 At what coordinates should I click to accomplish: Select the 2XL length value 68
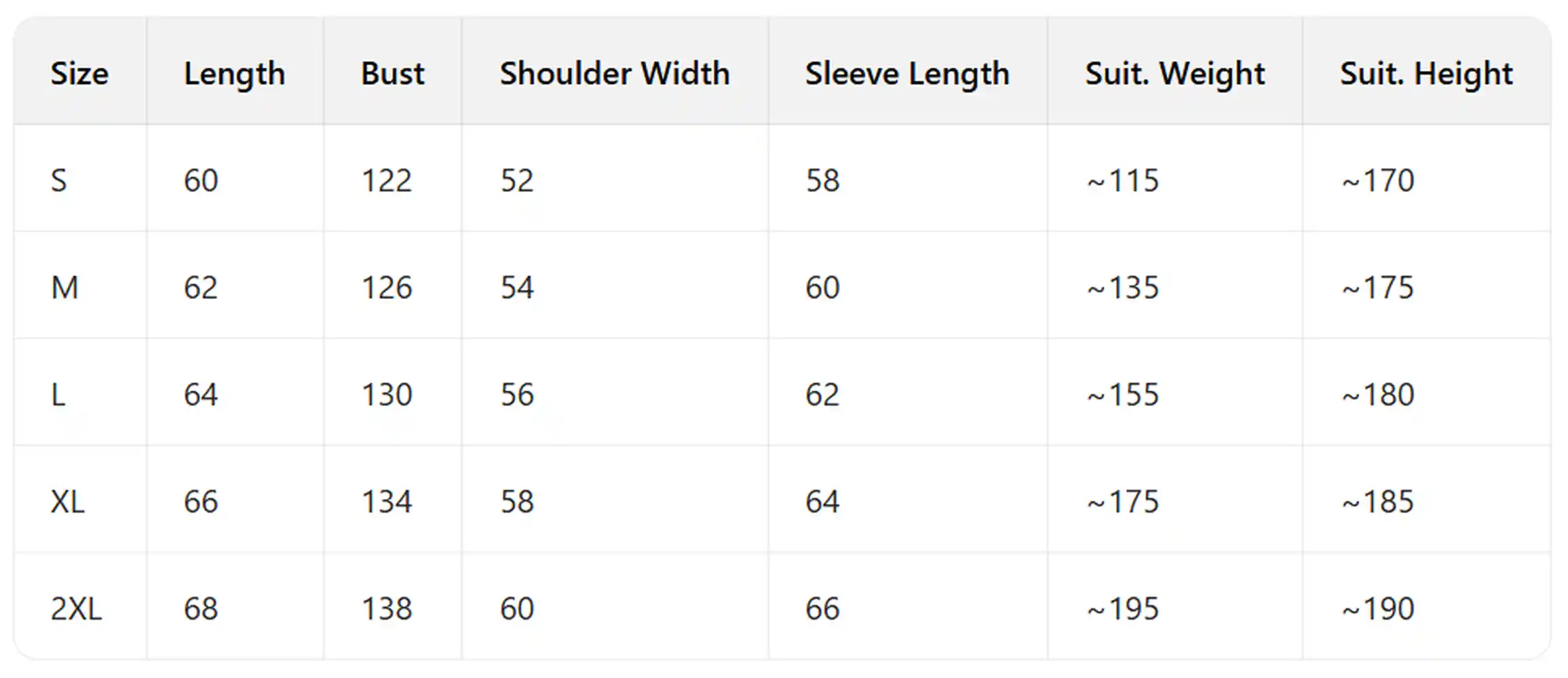coord(200,608)
